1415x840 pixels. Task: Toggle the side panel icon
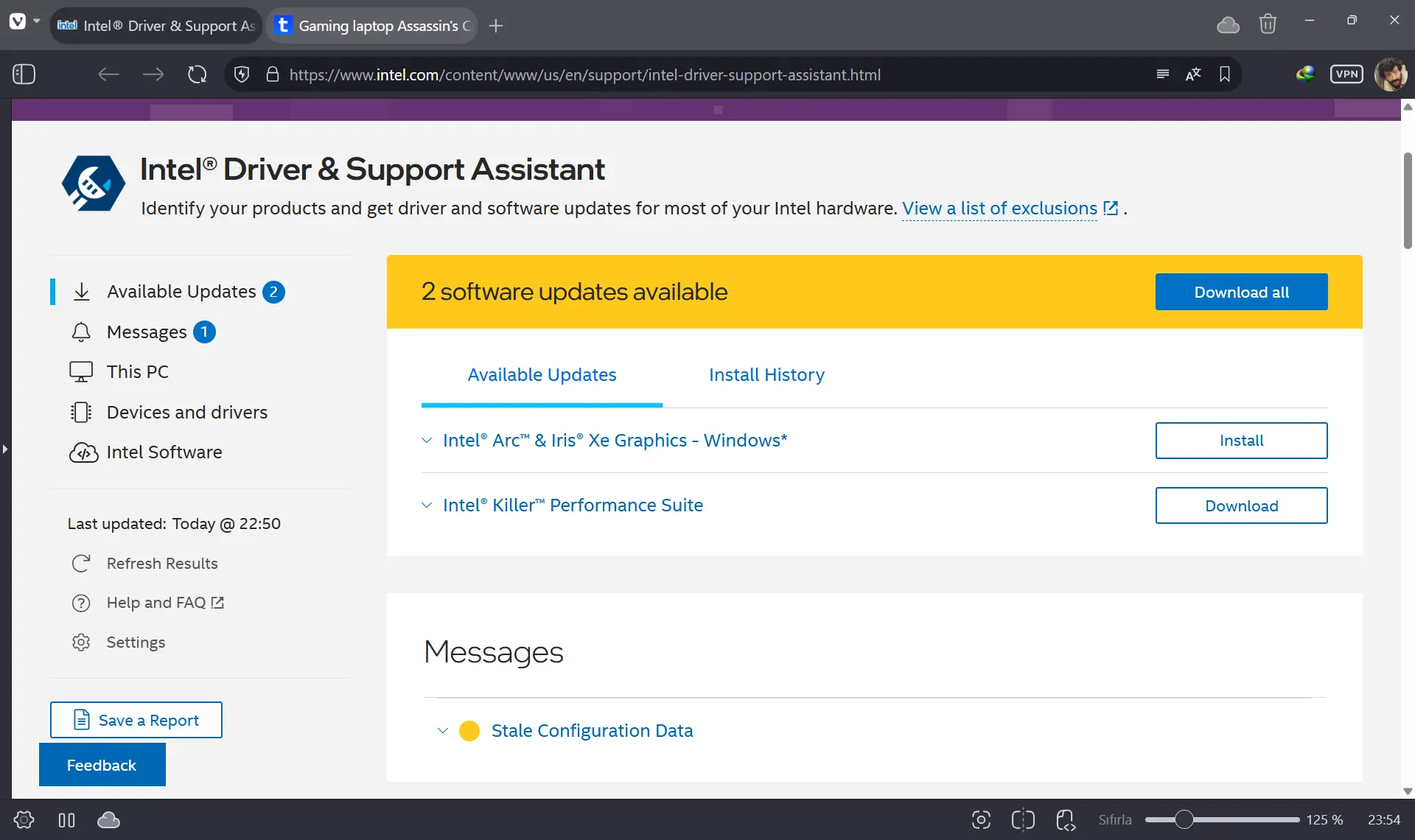click(x=24, y=74)
